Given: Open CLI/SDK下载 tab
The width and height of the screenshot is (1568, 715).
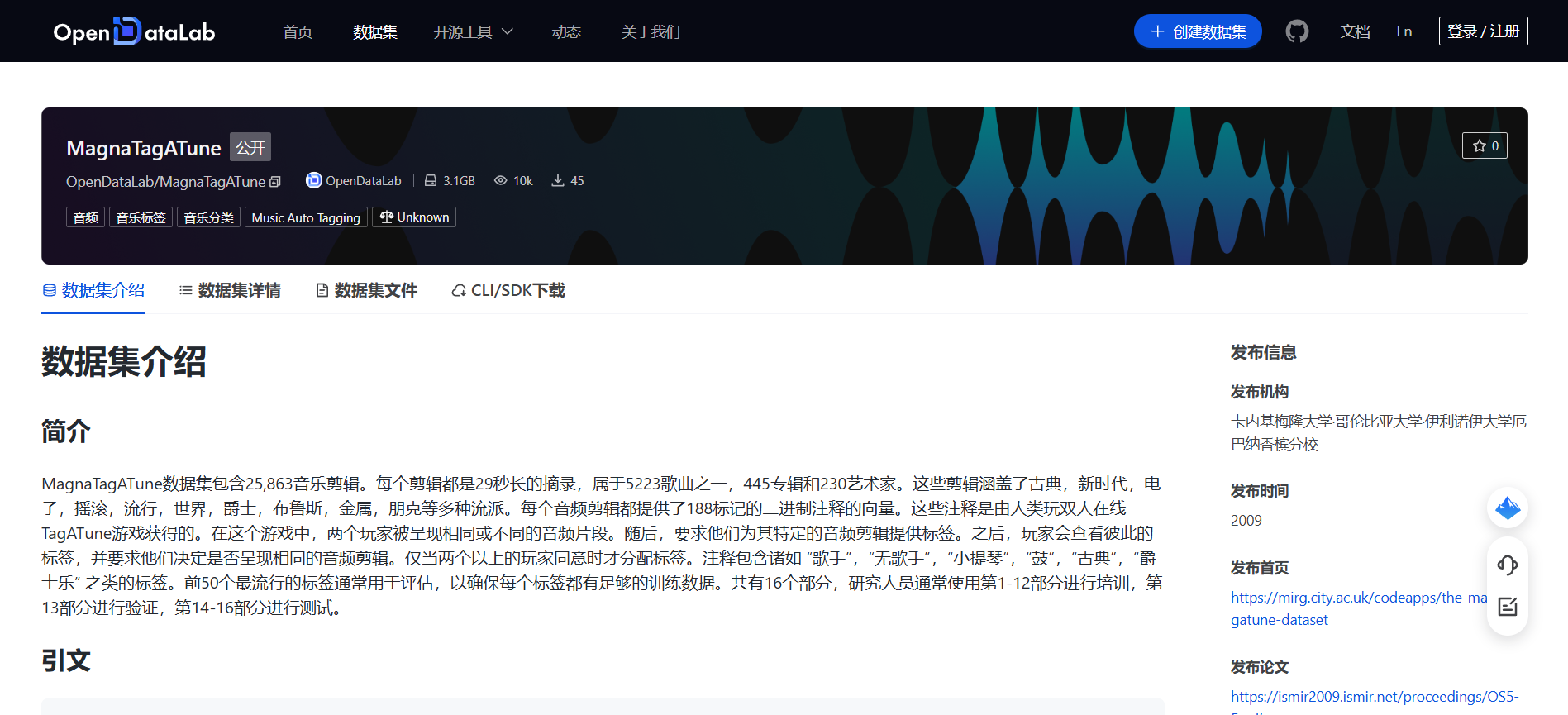Looking at the screenshot, I should click(x=508, y=290).
